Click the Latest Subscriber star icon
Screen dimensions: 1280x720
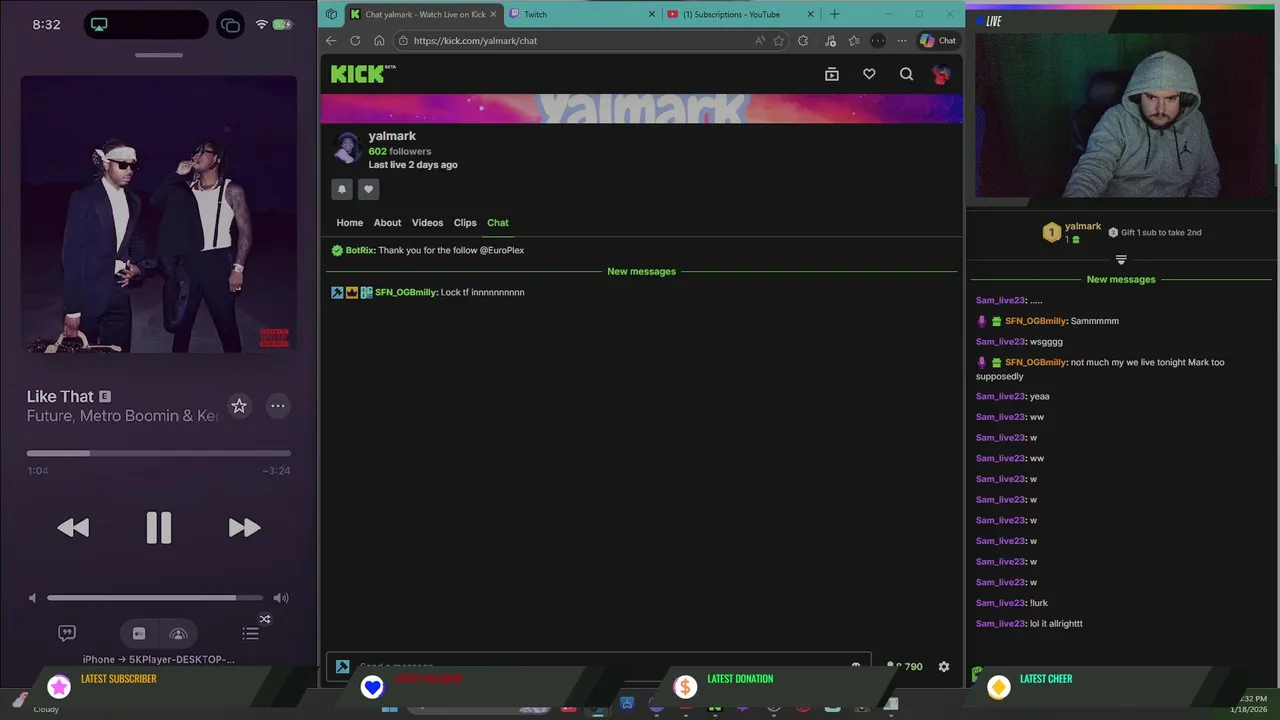click(59, 686)
